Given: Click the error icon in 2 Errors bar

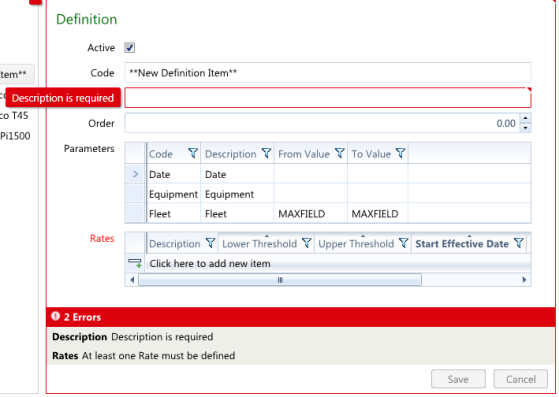Looking at the screenshot, I should (x=55, y=316).
